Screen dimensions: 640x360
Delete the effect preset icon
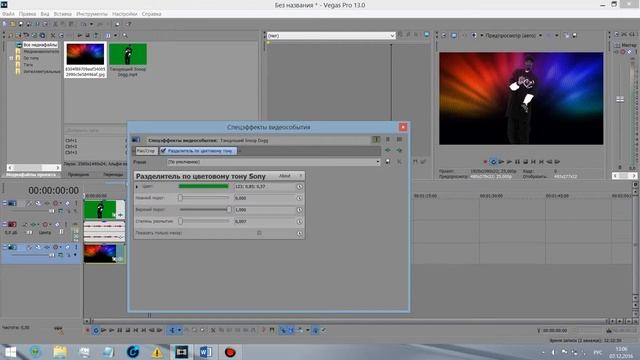pyautogui.click(x=399, y=162)
